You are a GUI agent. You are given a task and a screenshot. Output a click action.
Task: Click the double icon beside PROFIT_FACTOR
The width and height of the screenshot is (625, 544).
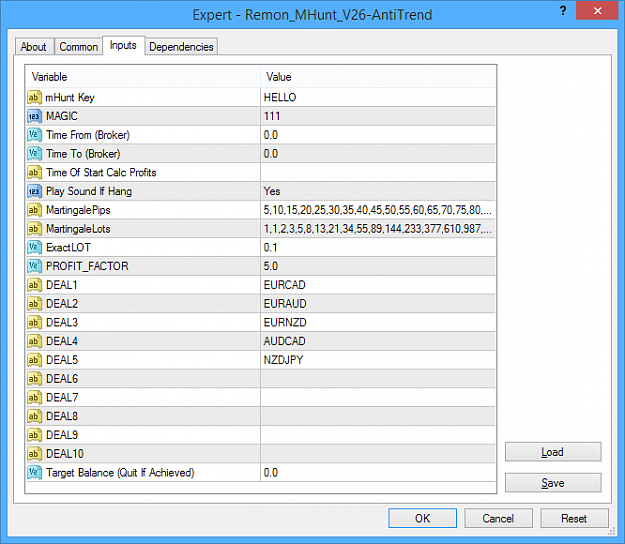coord(34,266)
